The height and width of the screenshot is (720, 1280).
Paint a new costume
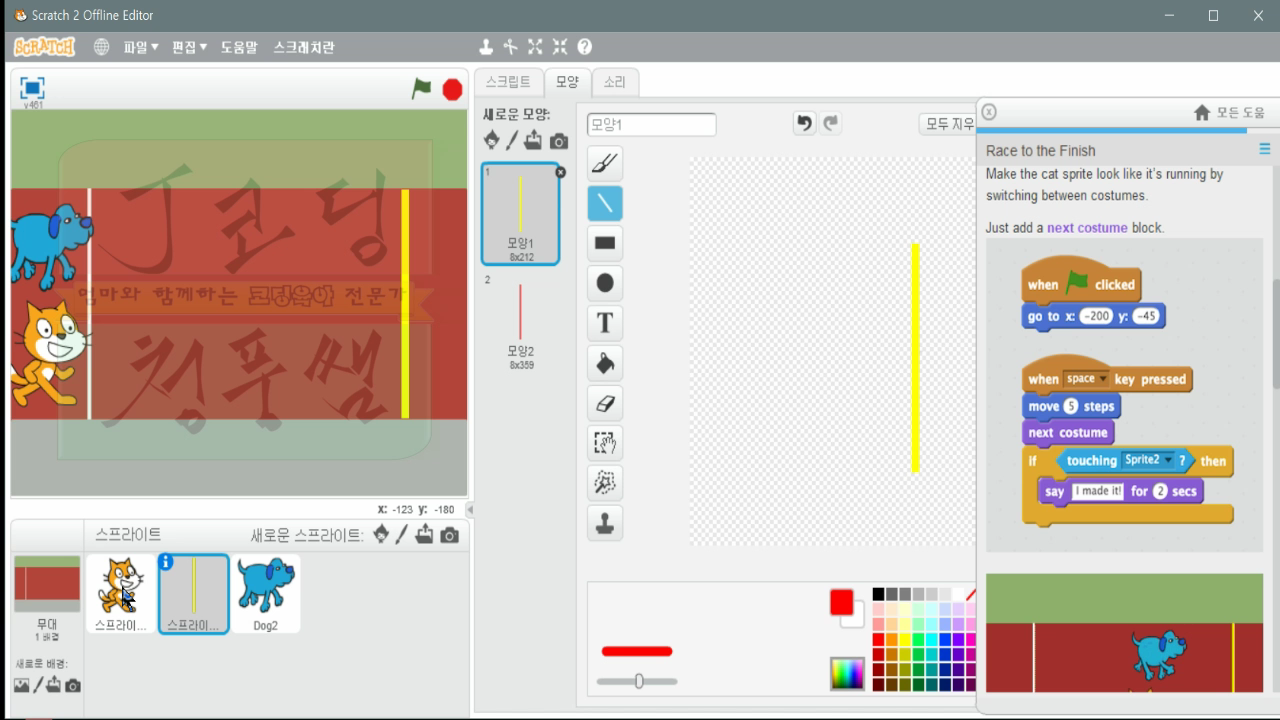(512, 141)
